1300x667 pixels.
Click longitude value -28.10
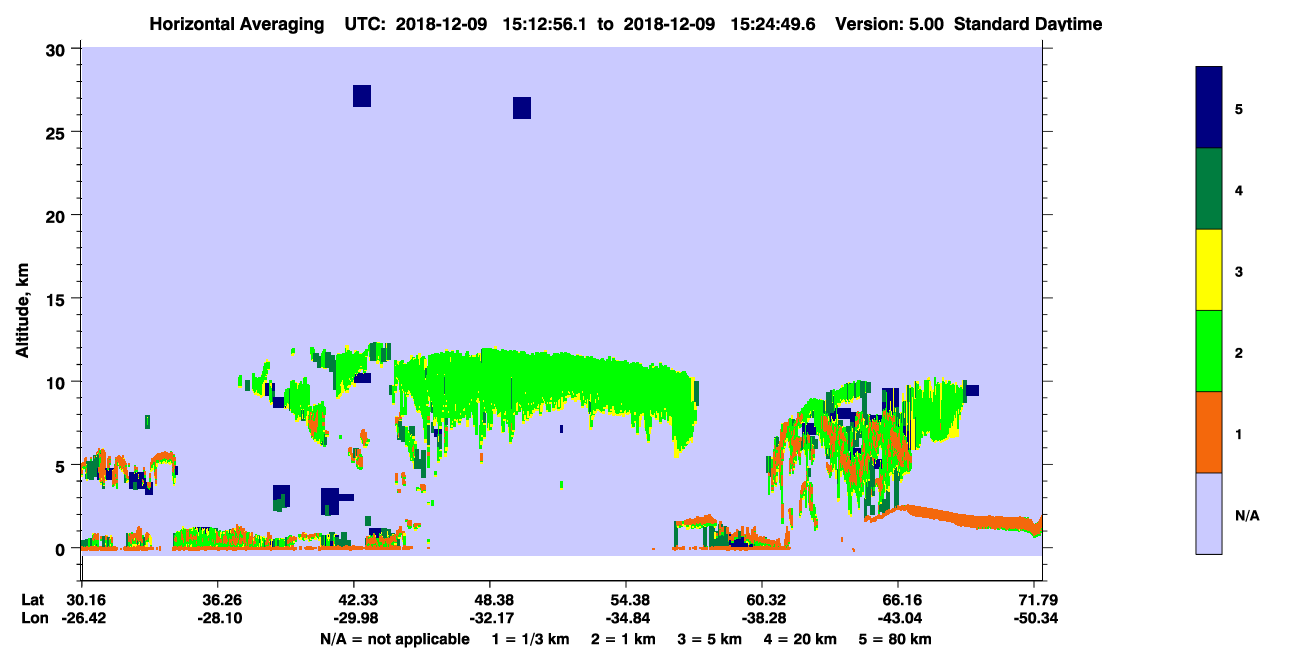click(217, 619)
